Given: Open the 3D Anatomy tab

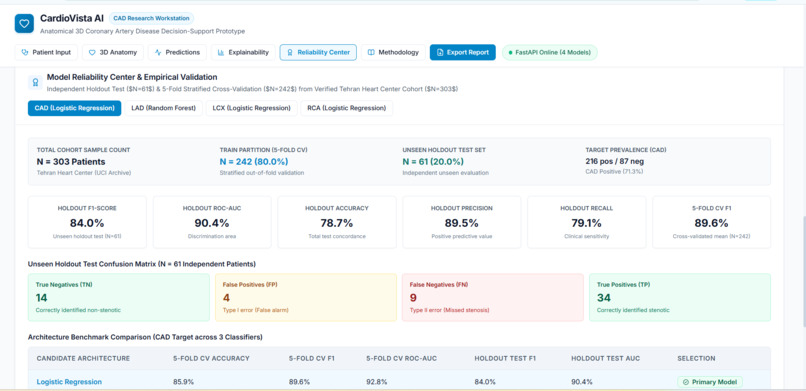Looking at the screenshot, I should (113, 52).
